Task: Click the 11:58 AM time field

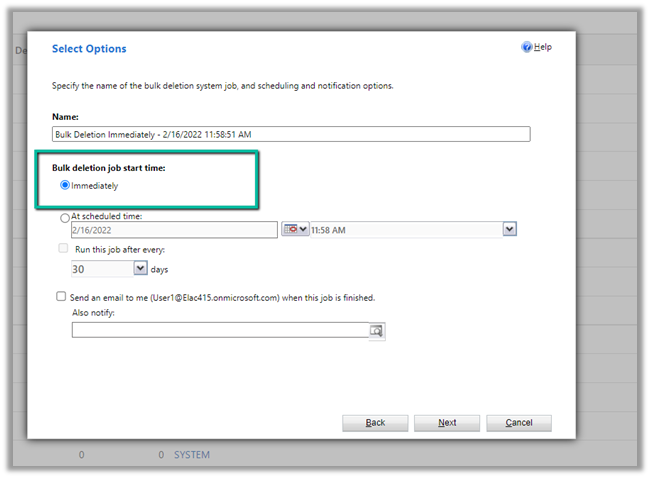Action: 406,230
